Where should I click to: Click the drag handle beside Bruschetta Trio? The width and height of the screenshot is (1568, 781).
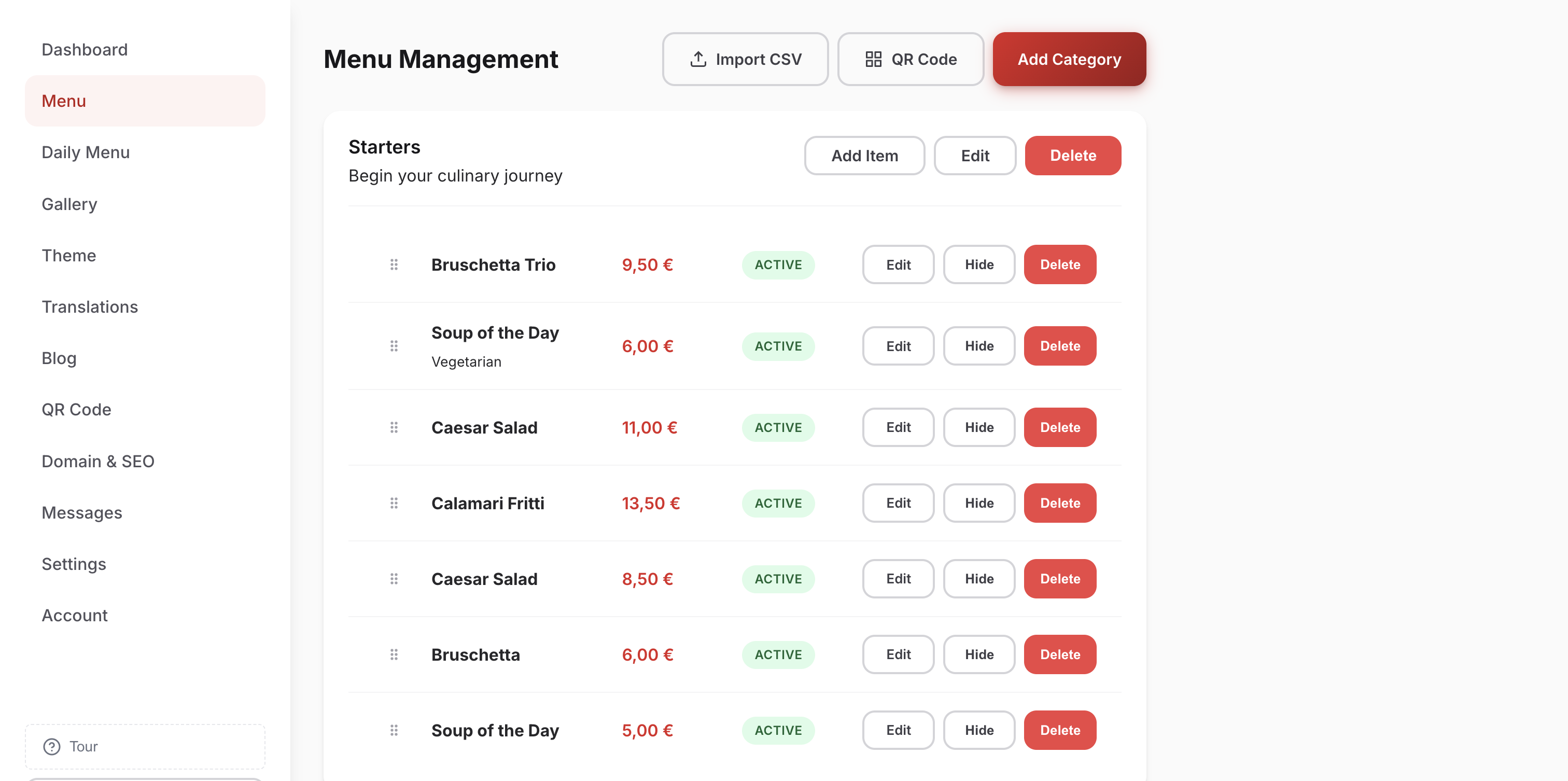(x=394, y=264)
